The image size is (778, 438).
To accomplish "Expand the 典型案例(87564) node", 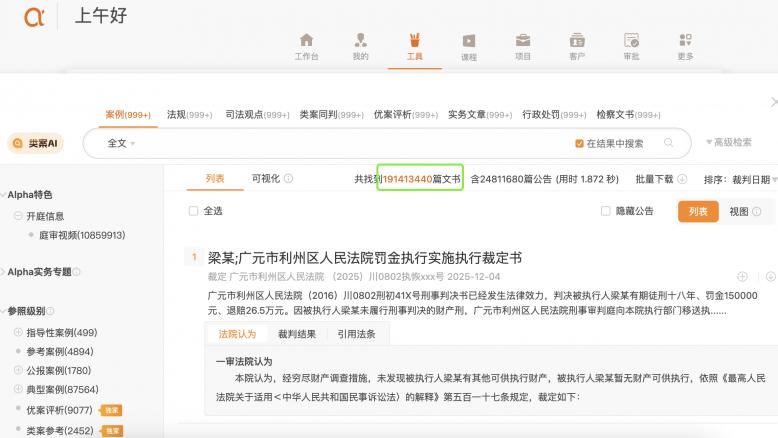I will click(x=18, y=389).
